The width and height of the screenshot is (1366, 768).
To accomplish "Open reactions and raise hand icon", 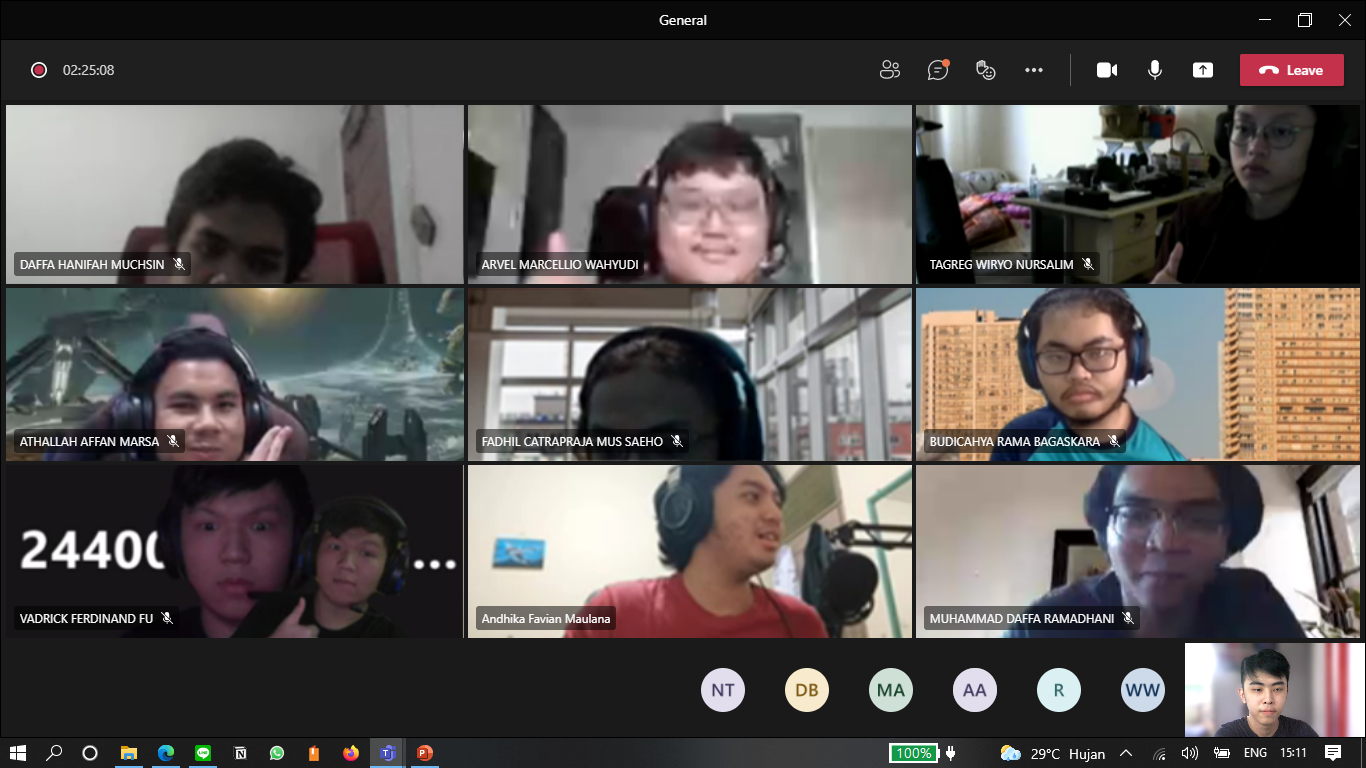I will [x=986, y=70].
